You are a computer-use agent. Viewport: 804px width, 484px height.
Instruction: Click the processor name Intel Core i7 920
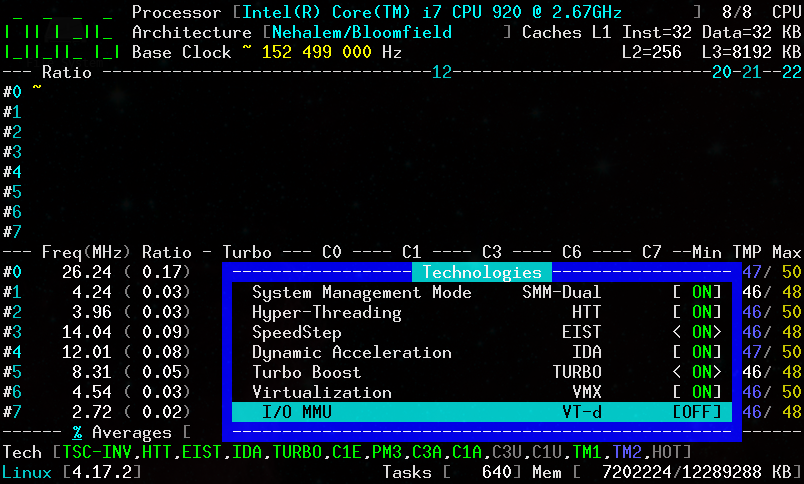tap(432, 12)
